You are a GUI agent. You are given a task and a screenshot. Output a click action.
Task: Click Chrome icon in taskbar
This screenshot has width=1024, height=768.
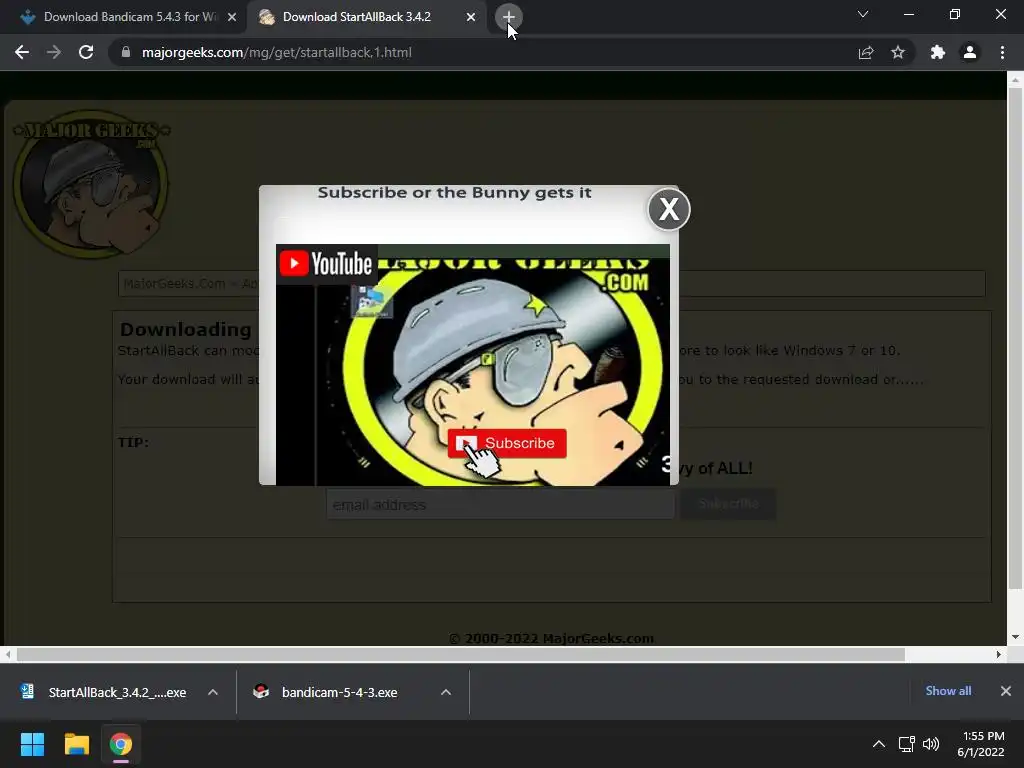(x=121, y=744)
